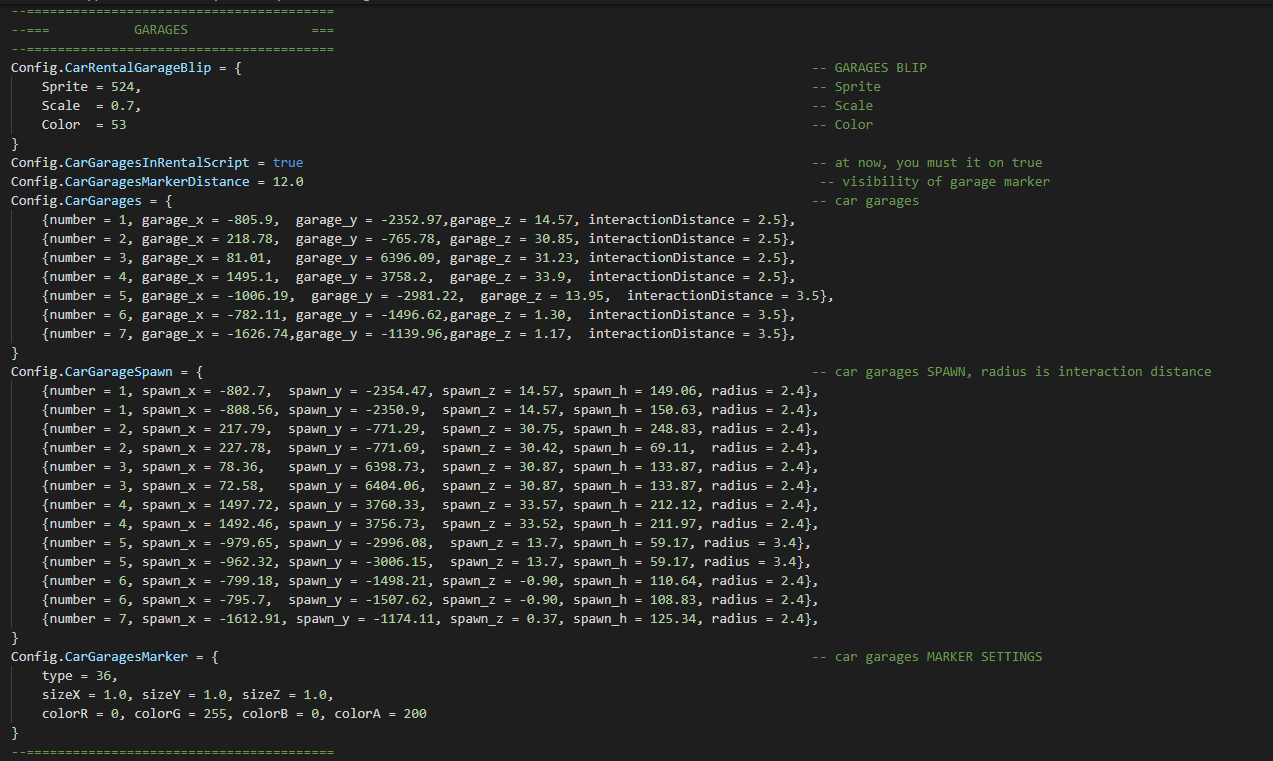Screen dimensions: 1273x761
Task: Click the '-- GARAGES BLIP' comment
Action: [869, 67]
